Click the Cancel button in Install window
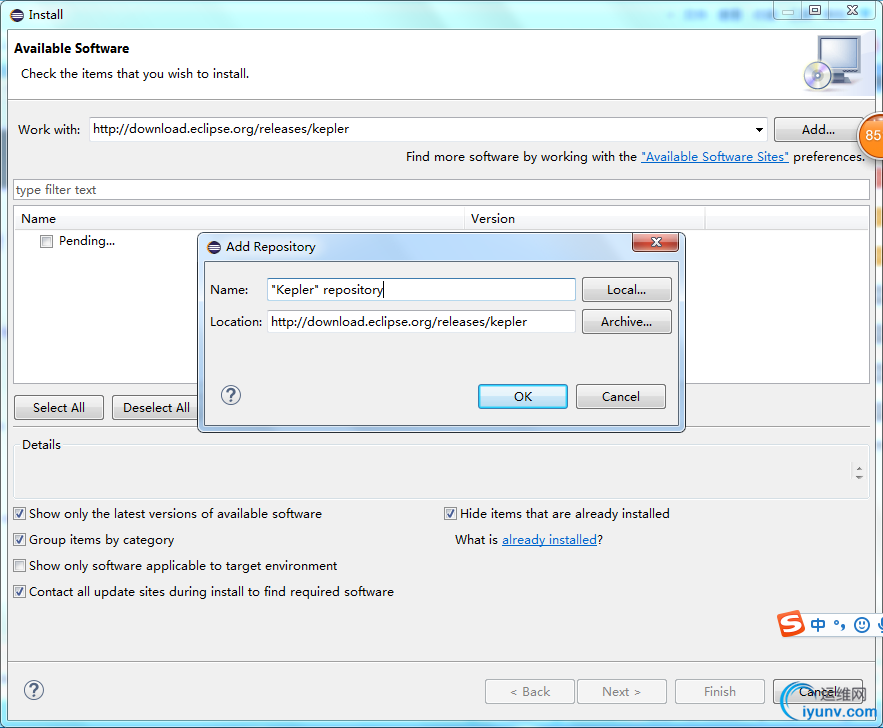Image resolution: width=883 pixels, height=728 pixels. pyautogui.click(x=818, y=691)
